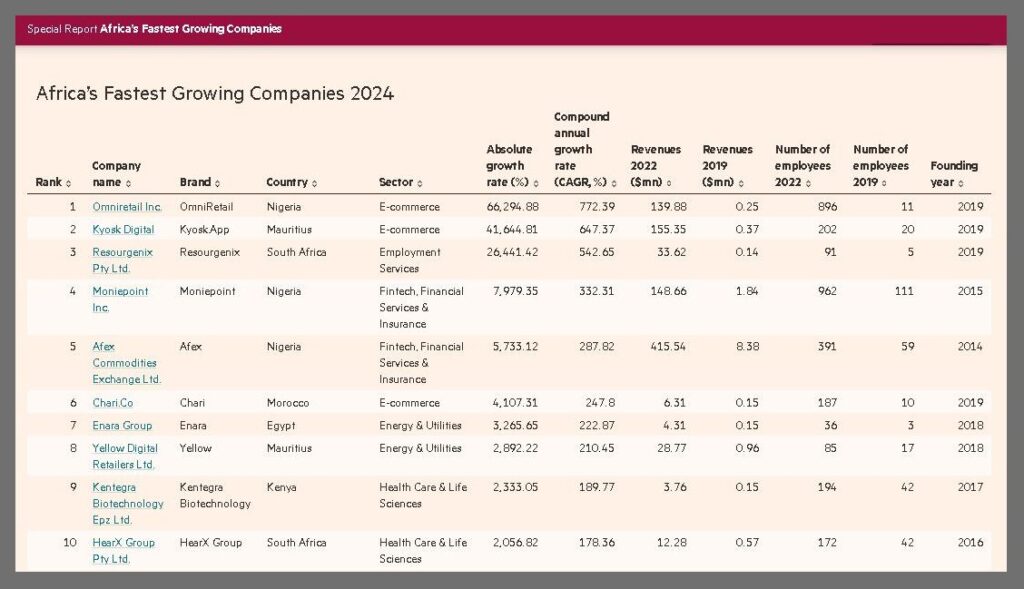Sort companies by Sector
Image resolution: width=1024 pixels, height=589 pixels.
click(419, 183)
